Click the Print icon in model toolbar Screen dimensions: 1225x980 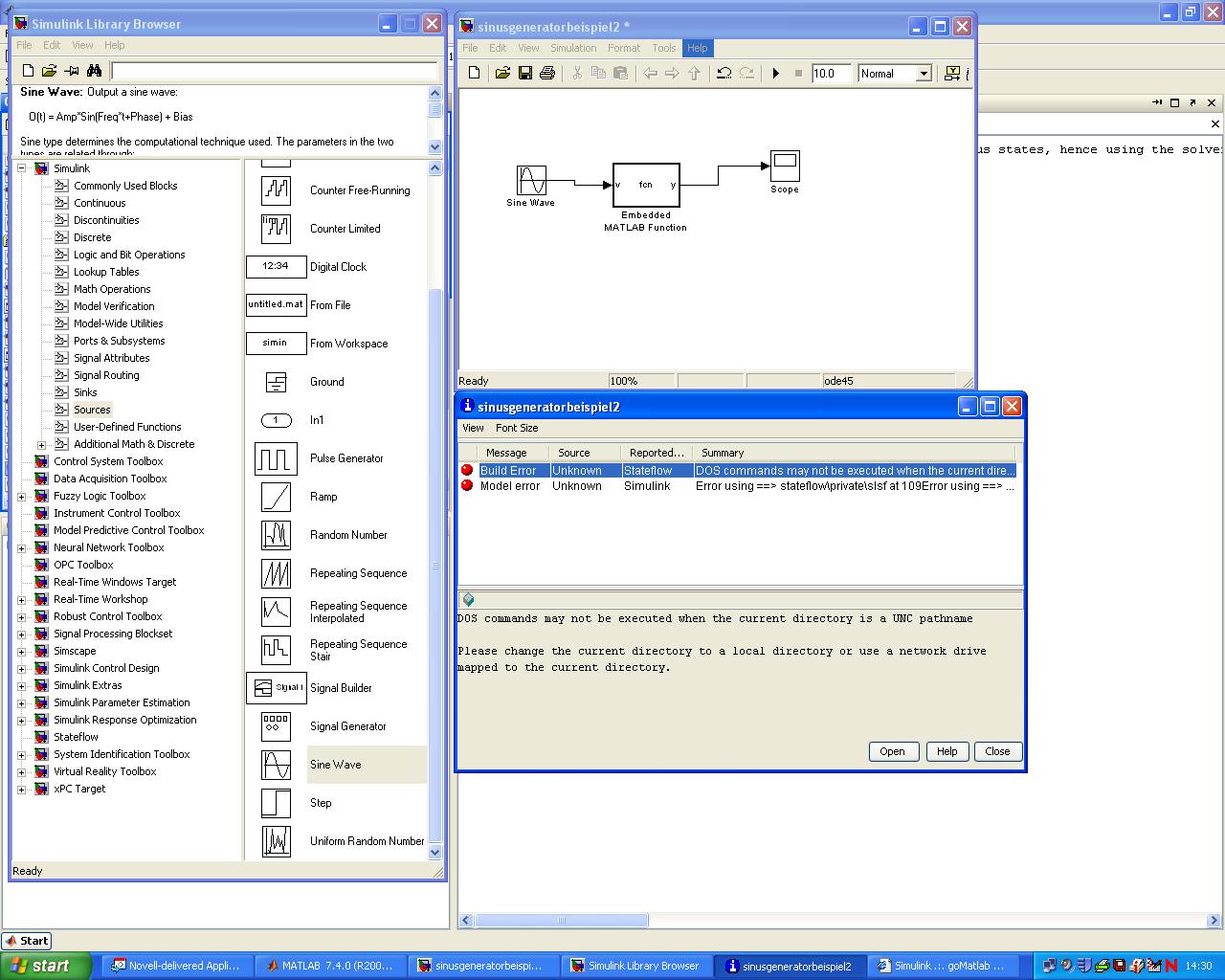coord(547,74)
